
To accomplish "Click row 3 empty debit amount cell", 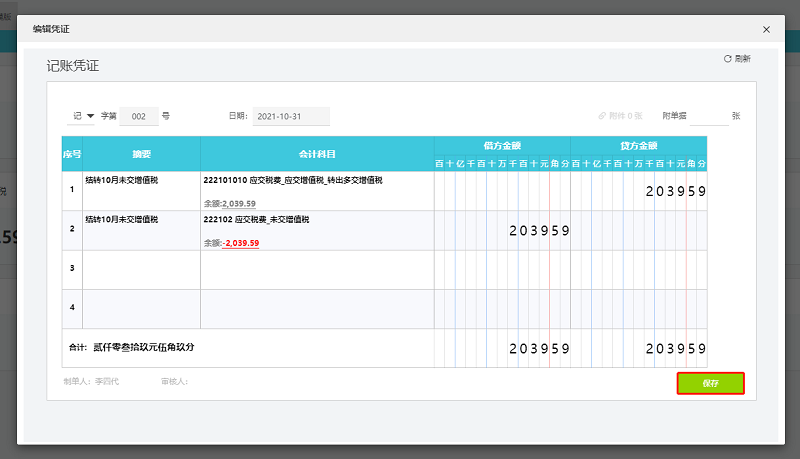I will click(502, 269).
